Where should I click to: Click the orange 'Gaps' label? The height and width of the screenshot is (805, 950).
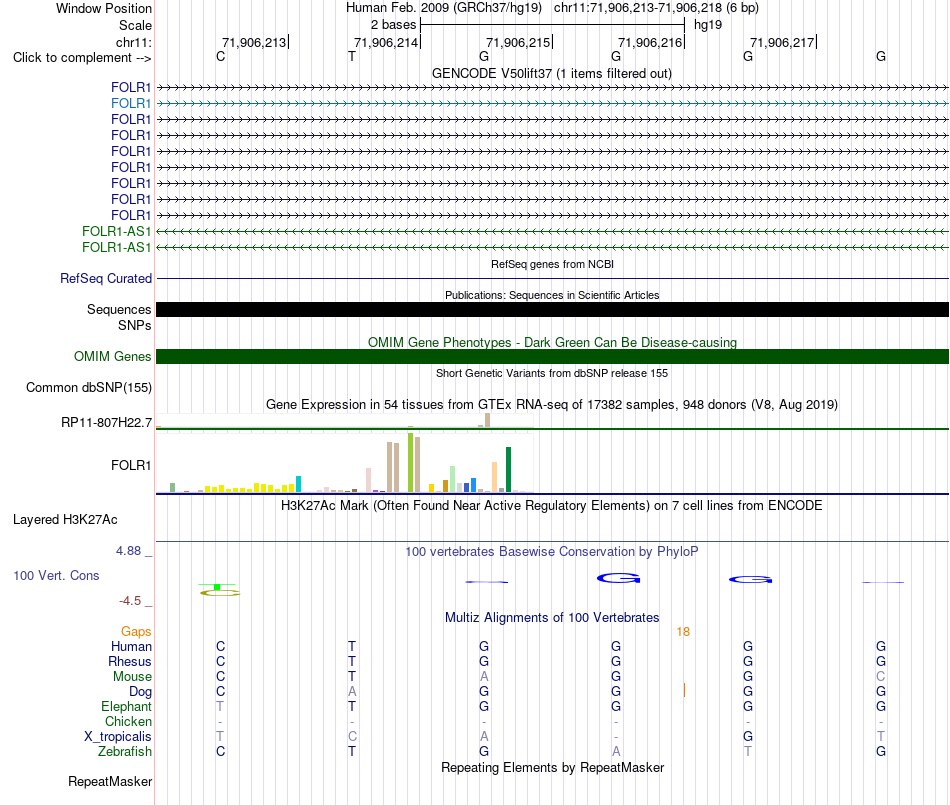[136, 632]
